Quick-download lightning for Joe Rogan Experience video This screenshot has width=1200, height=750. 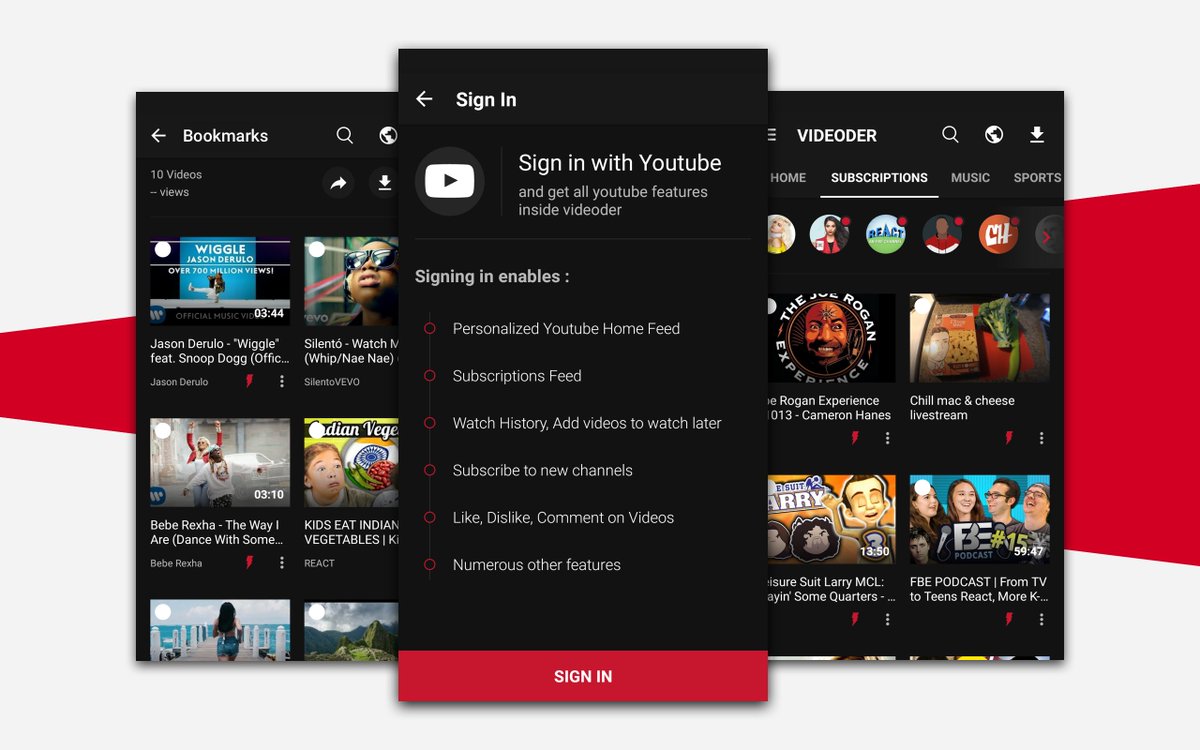(855, 438)
